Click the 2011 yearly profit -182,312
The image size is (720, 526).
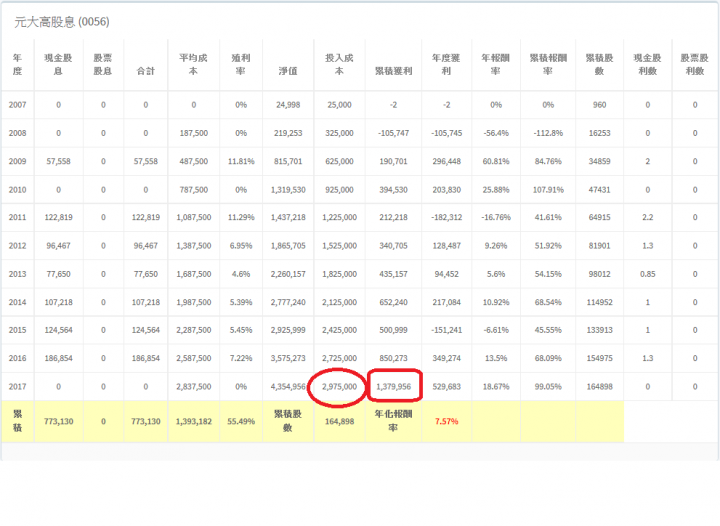446,218
